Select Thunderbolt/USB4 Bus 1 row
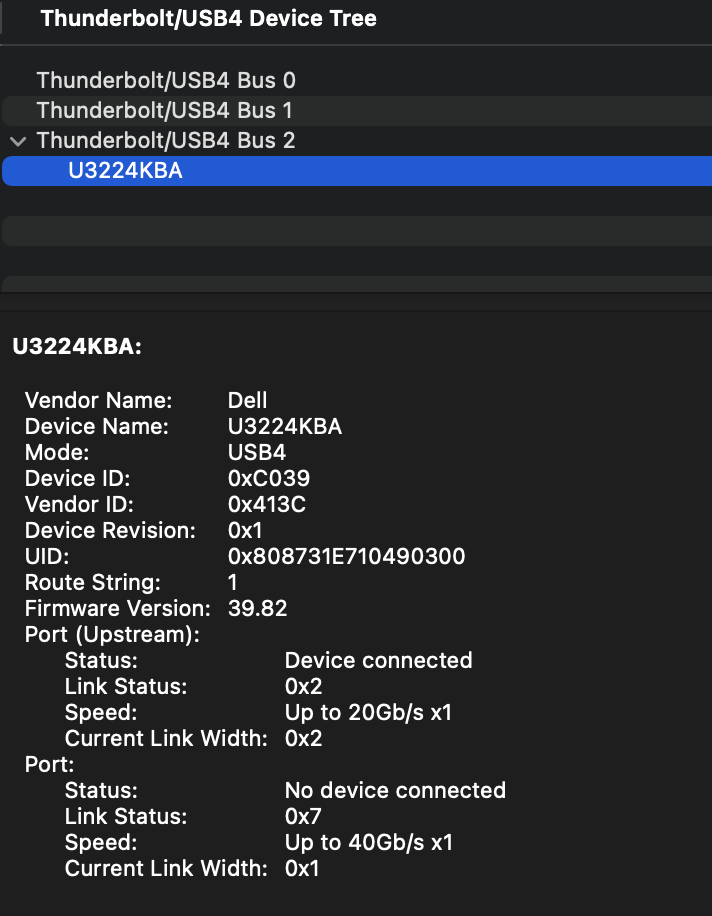Image resolution: width=712 pixels, height=916 pixels. pos(357,110)
